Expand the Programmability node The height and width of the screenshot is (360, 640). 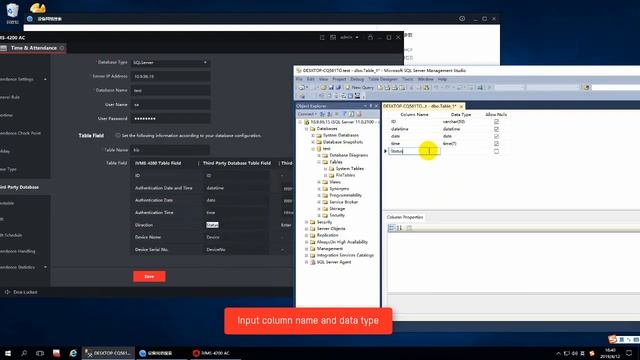[320, 196]
